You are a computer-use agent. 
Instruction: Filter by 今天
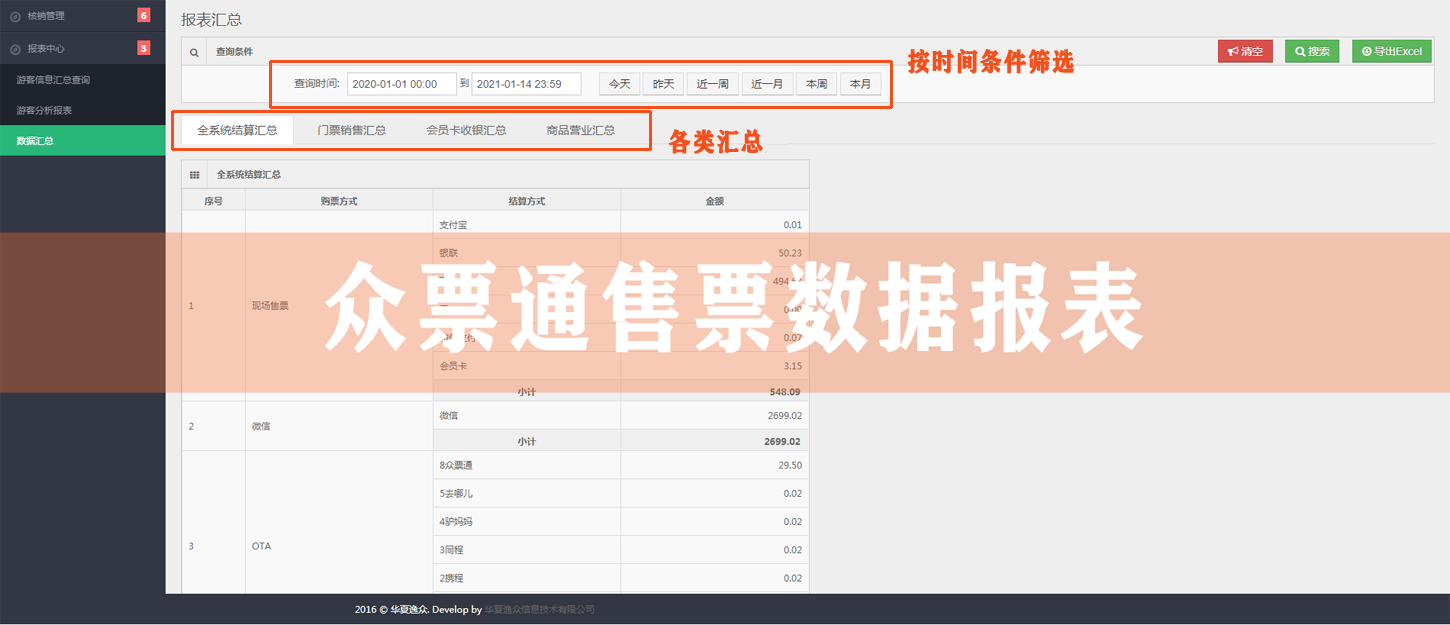(x=619, y=84)
